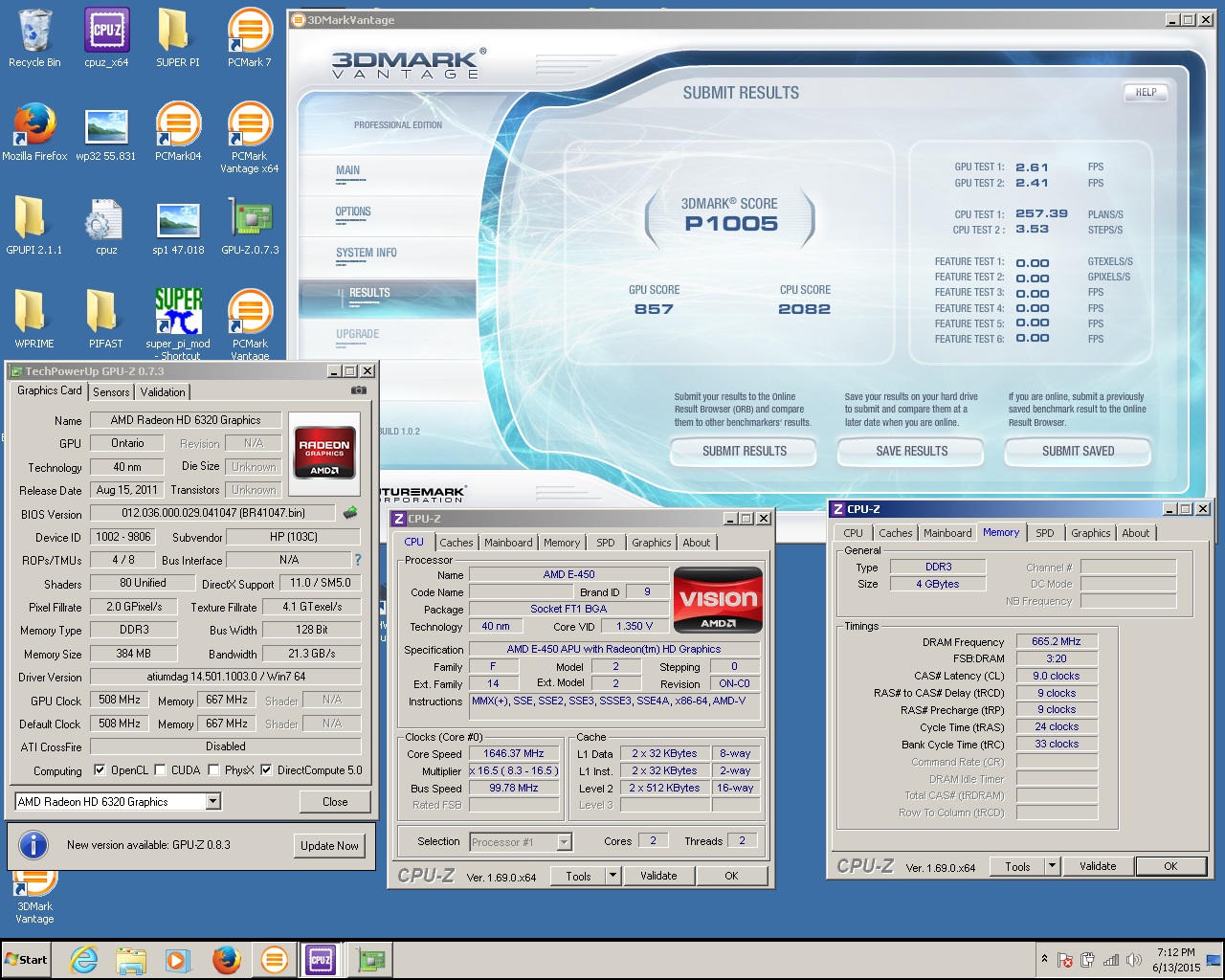Open the GPU selection dropdown in GPU-Z
This screenshot has width=1225, height=980.
(213, 802)
